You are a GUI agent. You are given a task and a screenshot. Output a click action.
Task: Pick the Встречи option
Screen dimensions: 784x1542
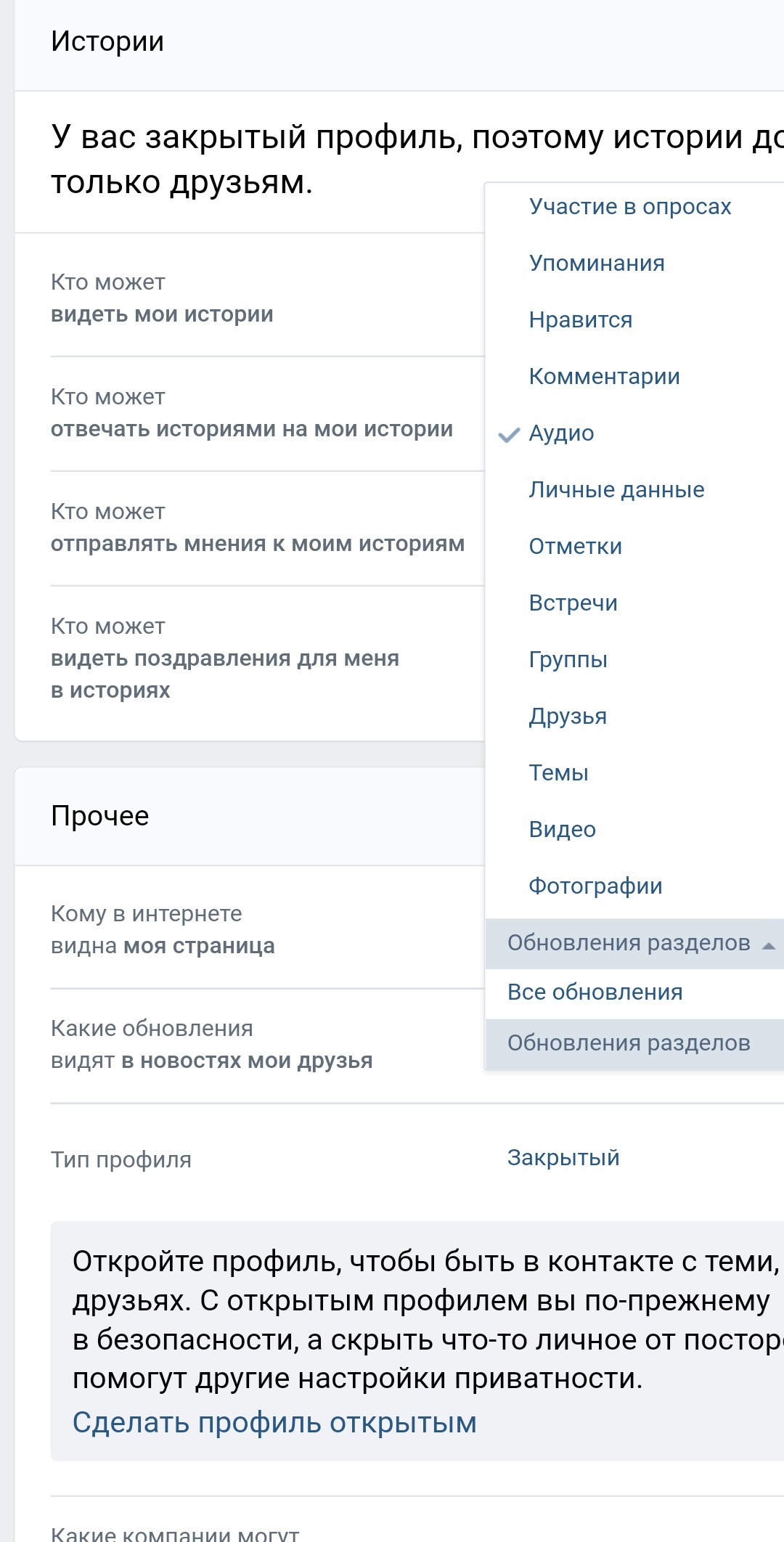(573, 603)
